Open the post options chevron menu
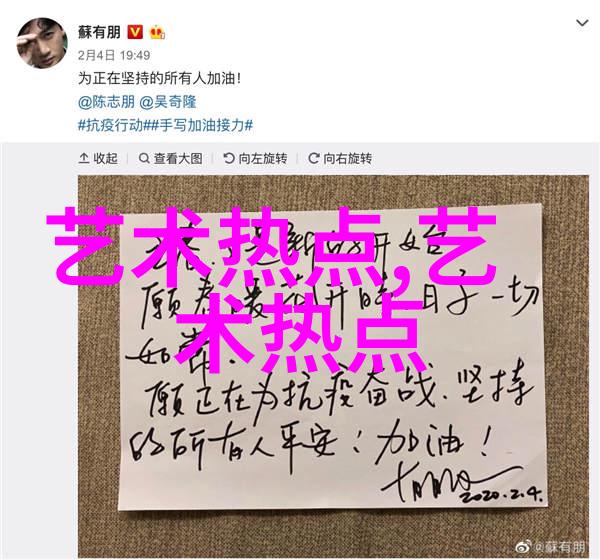This screenshot has height=560, width=600. [x=582, y=23]
